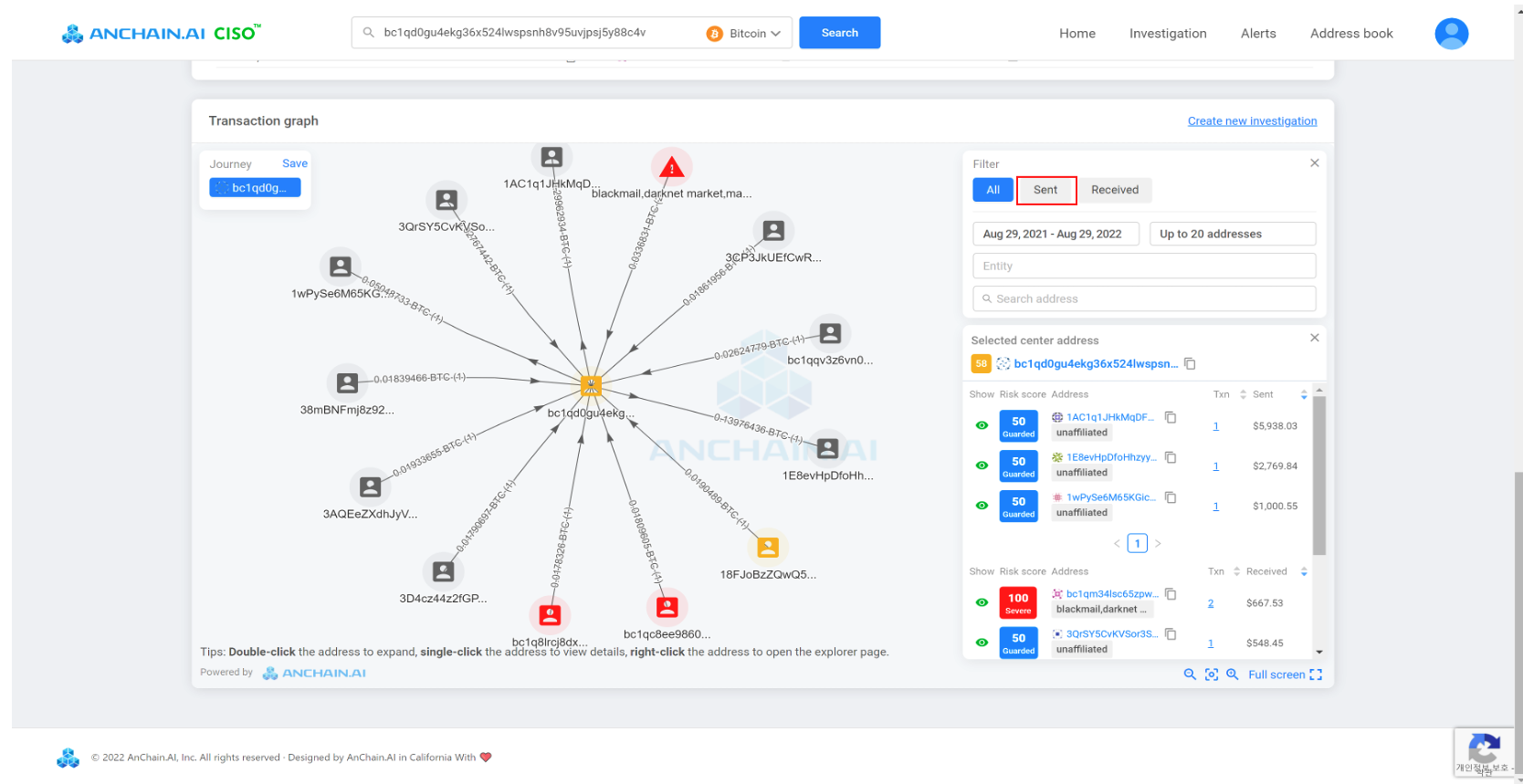Hide the 1AC1q1JHkMqDF address
This screenshot has height=784, width=1523.
tap(982, 425)
